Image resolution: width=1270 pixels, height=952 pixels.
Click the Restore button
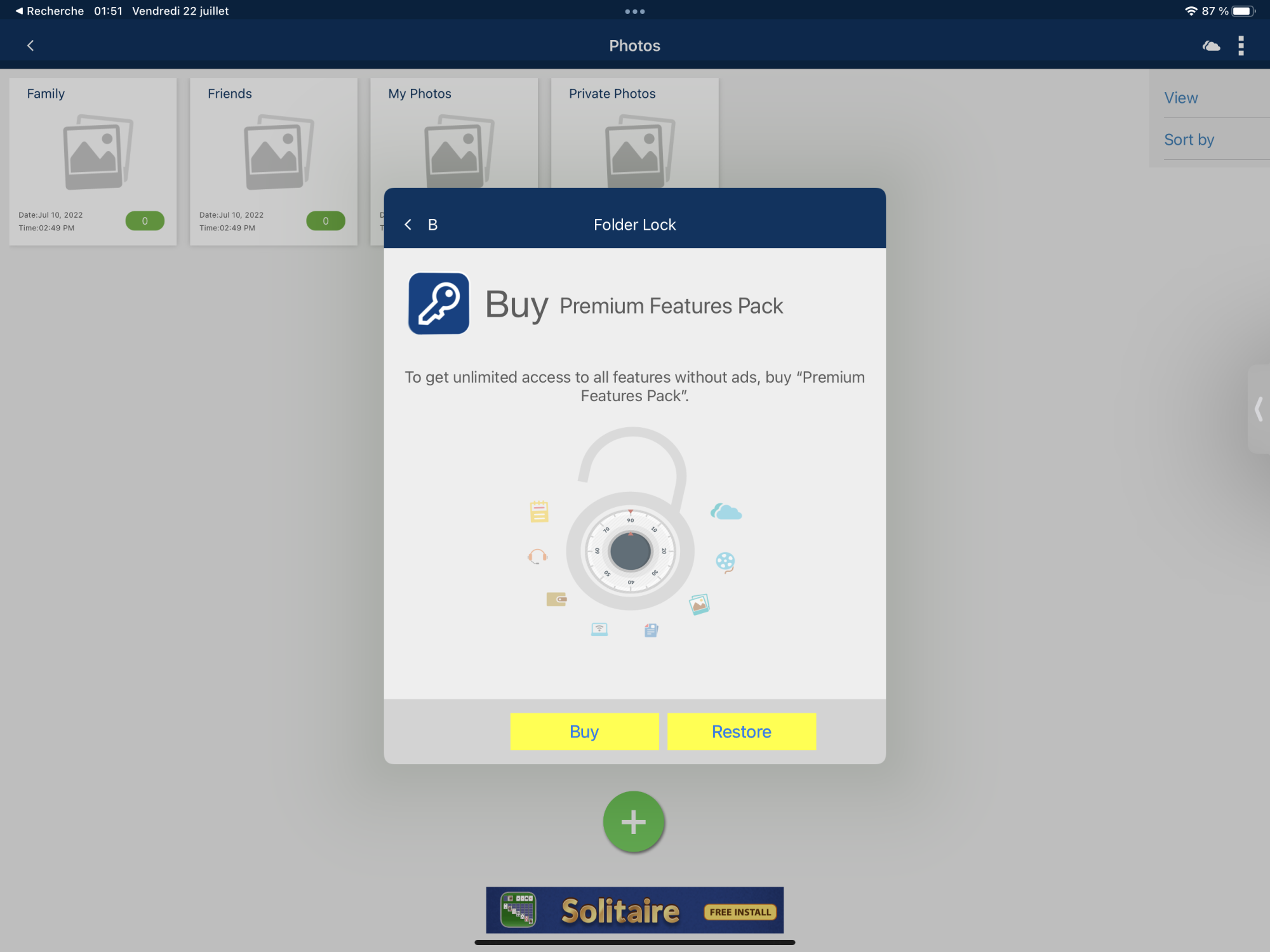point(742,731)
